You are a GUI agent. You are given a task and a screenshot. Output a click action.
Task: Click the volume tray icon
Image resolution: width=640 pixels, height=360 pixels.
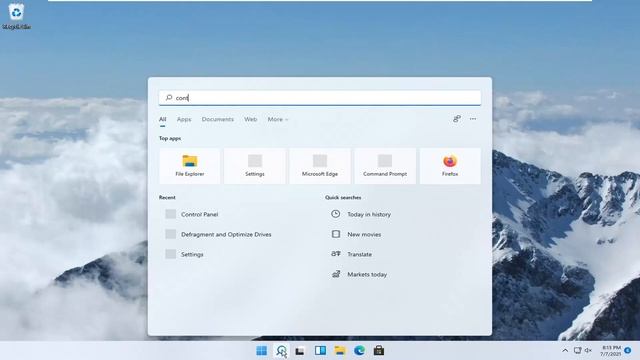tap(588, 351)
